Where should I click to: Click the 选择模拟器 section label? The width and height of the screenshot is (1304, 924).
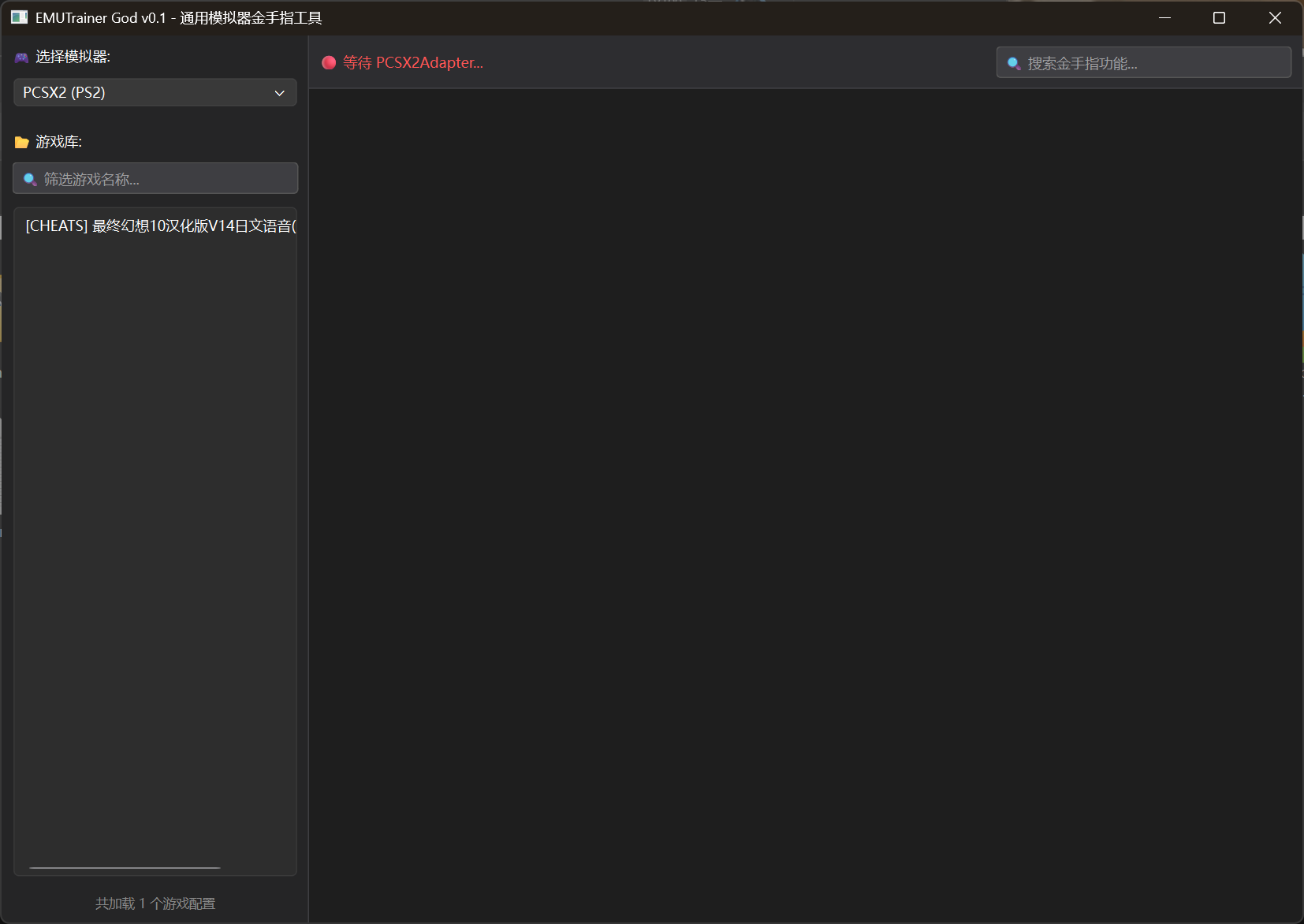tap(73, 57)
